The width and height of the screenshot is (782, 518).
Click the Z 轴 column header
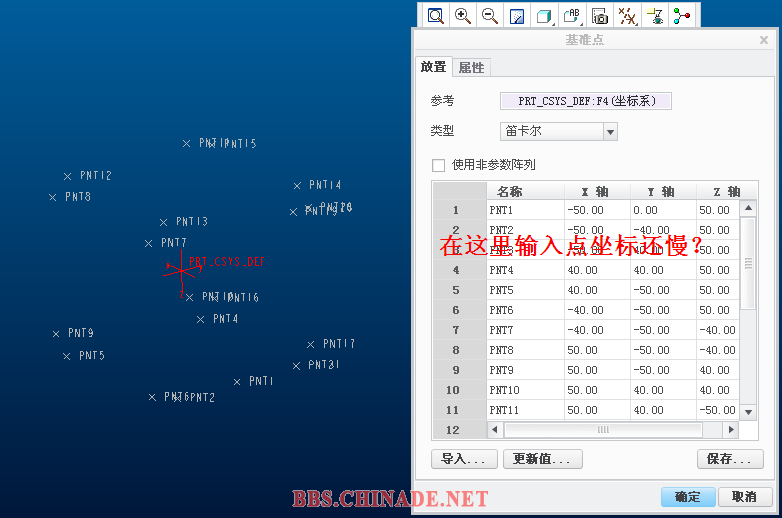pyautogui.click(x=727, y=191)
